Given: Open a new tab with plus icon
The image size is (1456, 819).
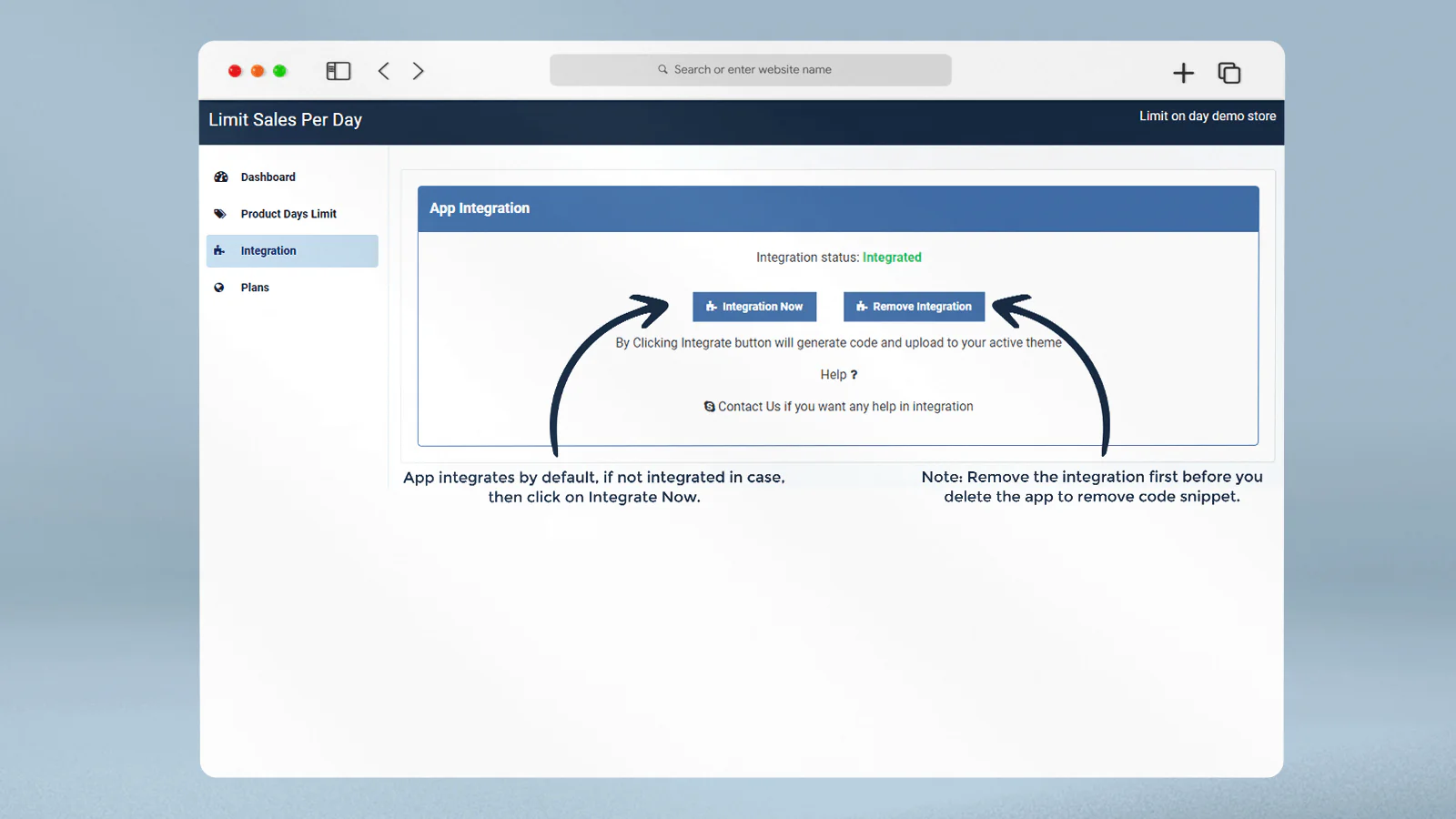Looking at the screenshot, I should click(x=1183, y=73).
